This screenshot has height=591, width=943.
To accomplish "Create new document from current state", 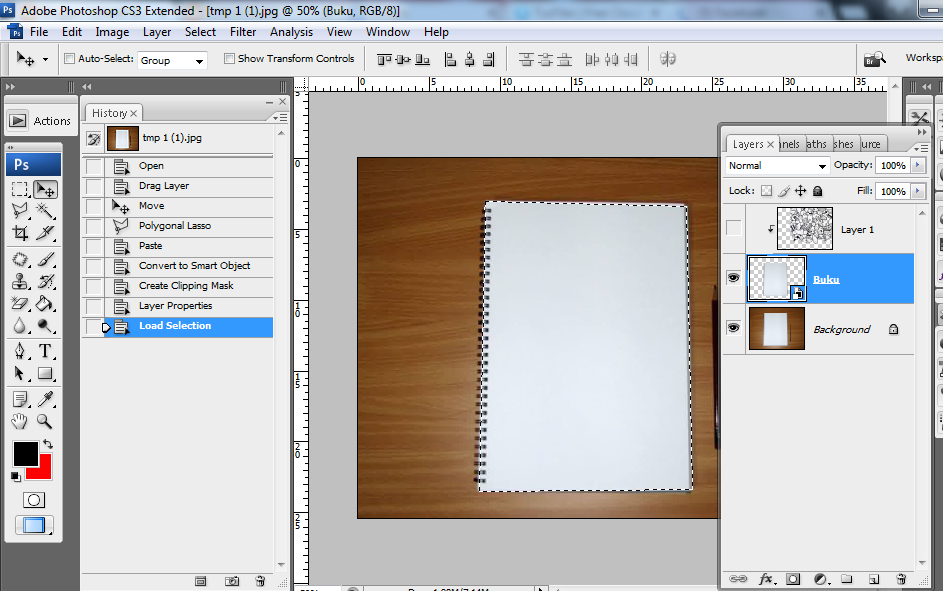I will click(x=200, y=581).
